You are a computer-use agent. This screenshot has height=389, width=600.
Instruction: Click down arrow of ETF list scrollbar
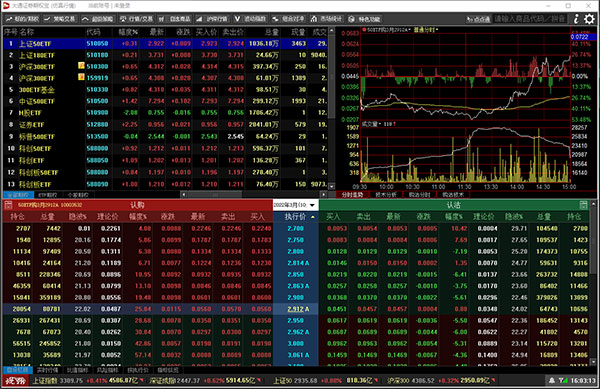pos(332,187)
